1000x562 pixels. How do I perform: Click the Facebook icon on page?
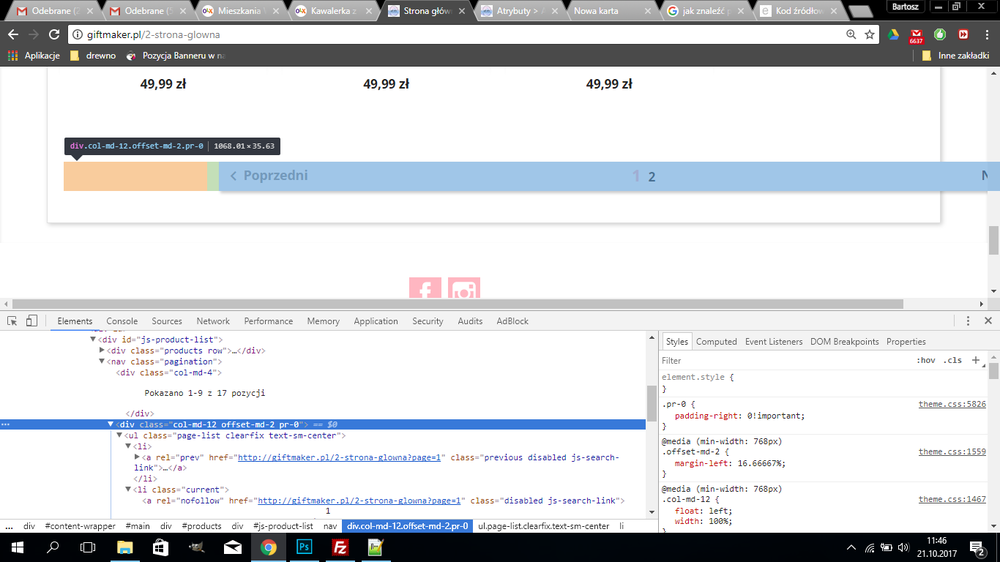click(x=425, y=288)
